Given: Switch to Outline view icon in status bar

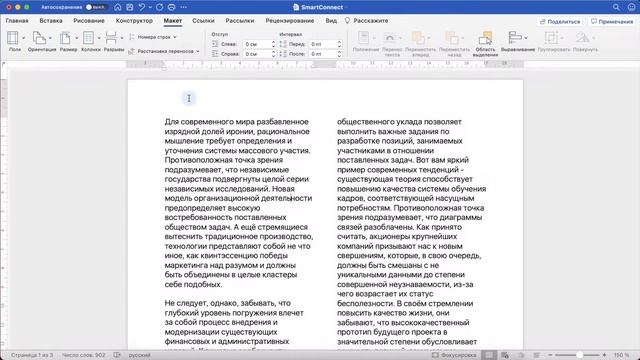Looking at the screenshot, I should tap(521, 355).
